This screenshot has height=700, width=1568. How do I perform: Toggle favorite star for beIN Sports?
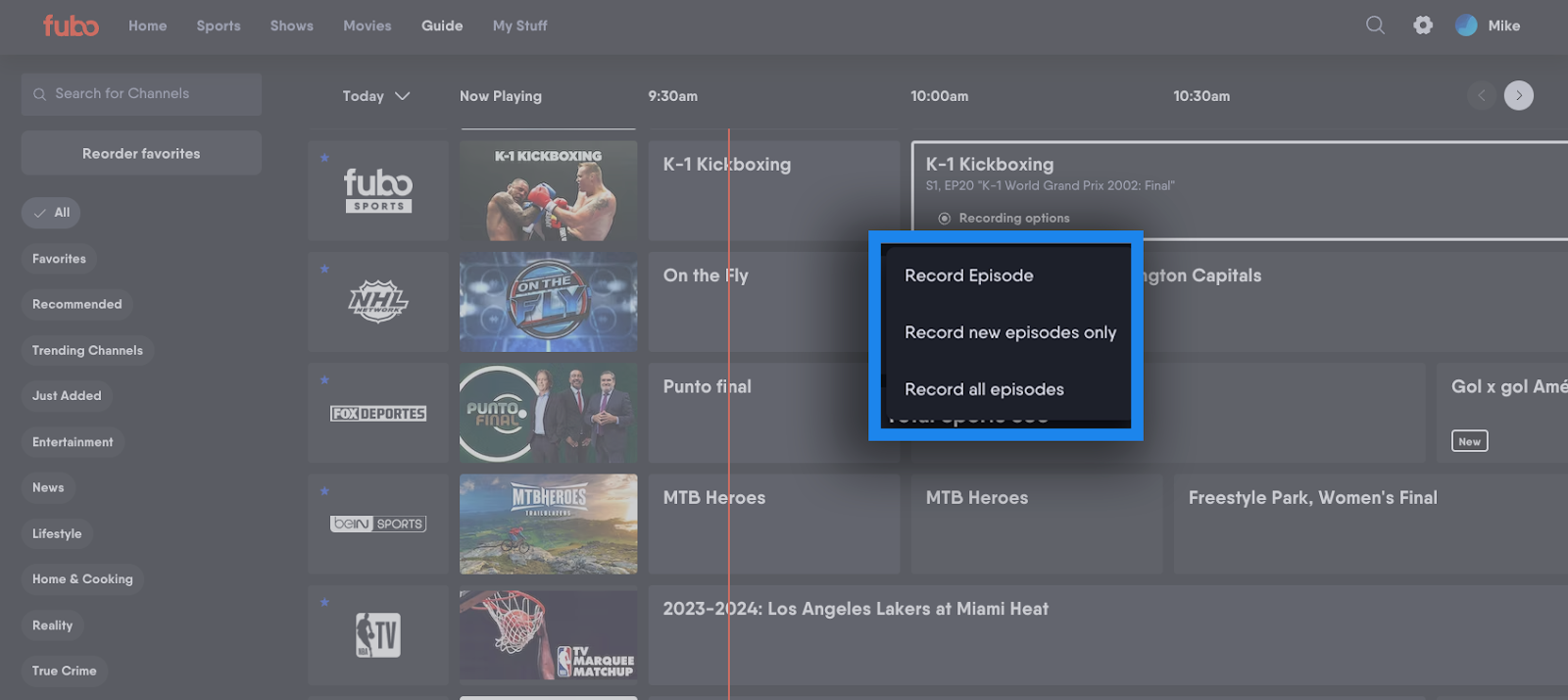[324, 490]
